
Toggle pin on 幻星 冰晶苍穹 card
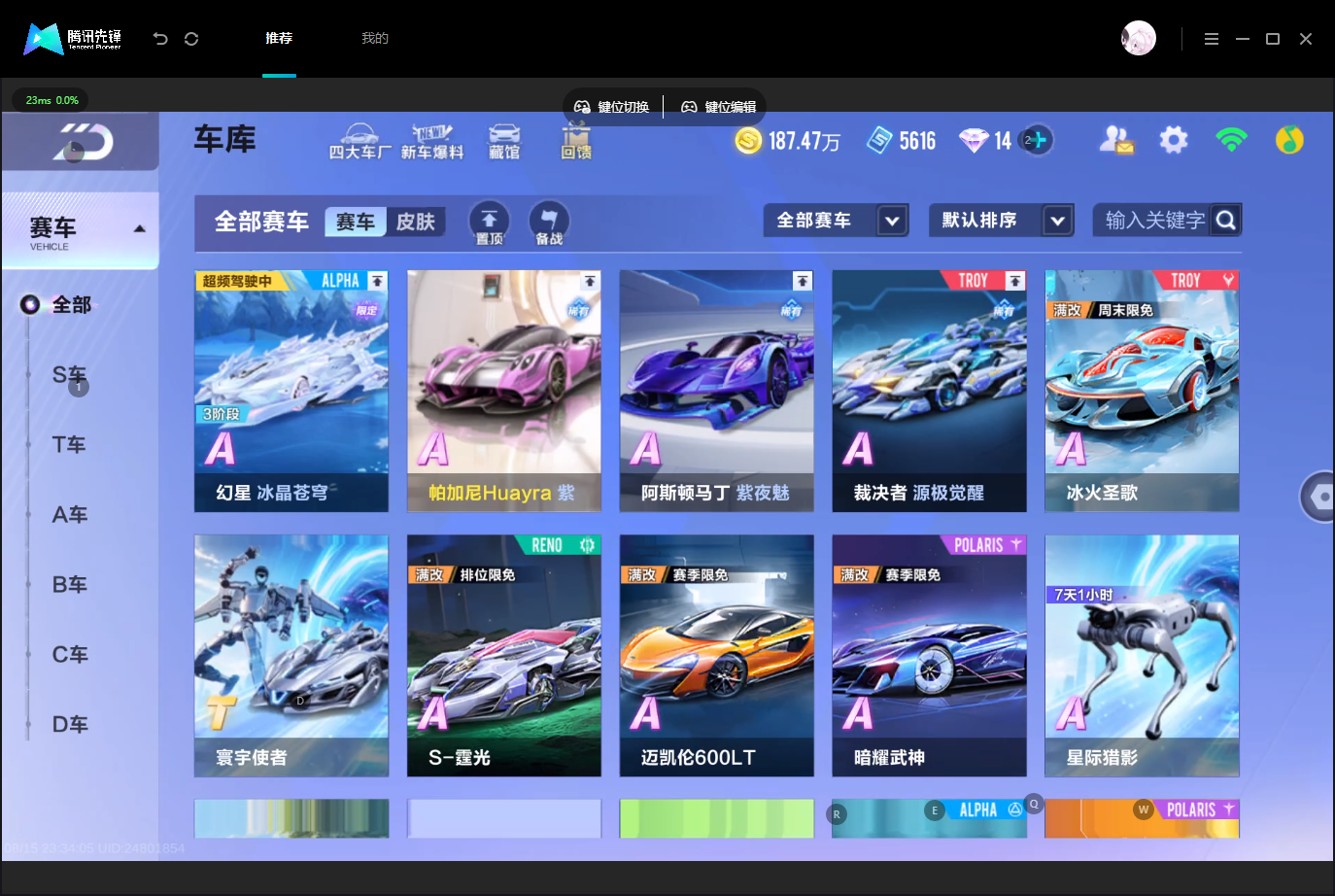click(x=378, y=281)
